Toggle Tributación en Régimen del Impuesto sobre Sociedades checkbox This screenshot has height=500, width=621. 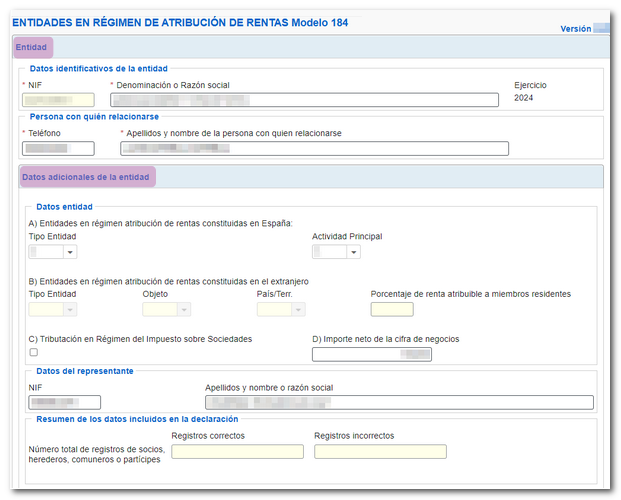(x=34, y=353)
